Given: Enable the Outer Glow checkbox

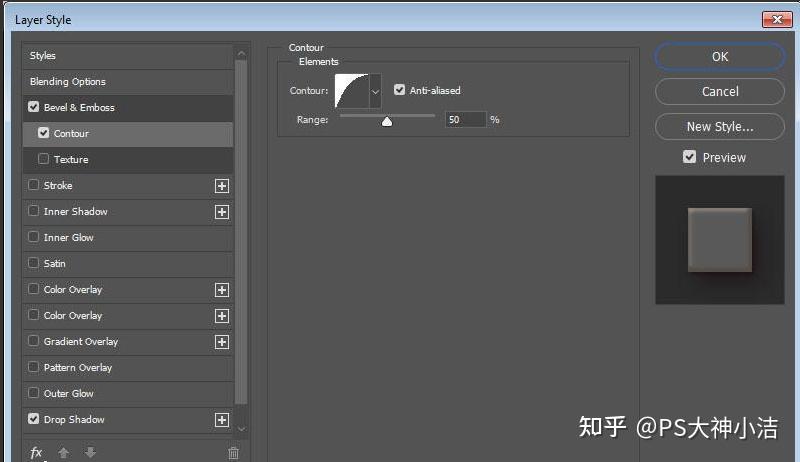Looking at the screenshot, I should click(34, 393).
